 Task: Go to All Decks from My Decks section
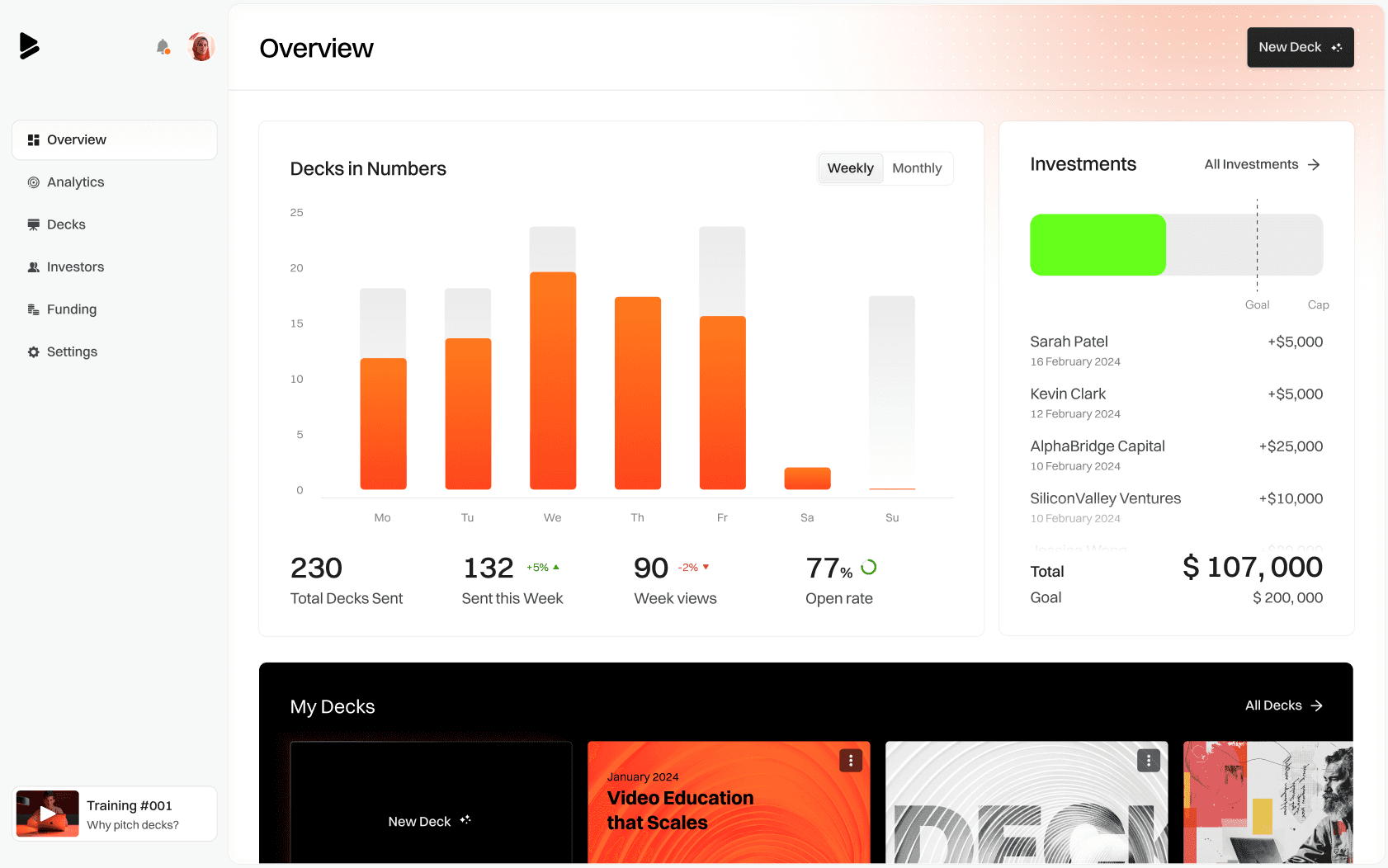(x=1282, y=705)
